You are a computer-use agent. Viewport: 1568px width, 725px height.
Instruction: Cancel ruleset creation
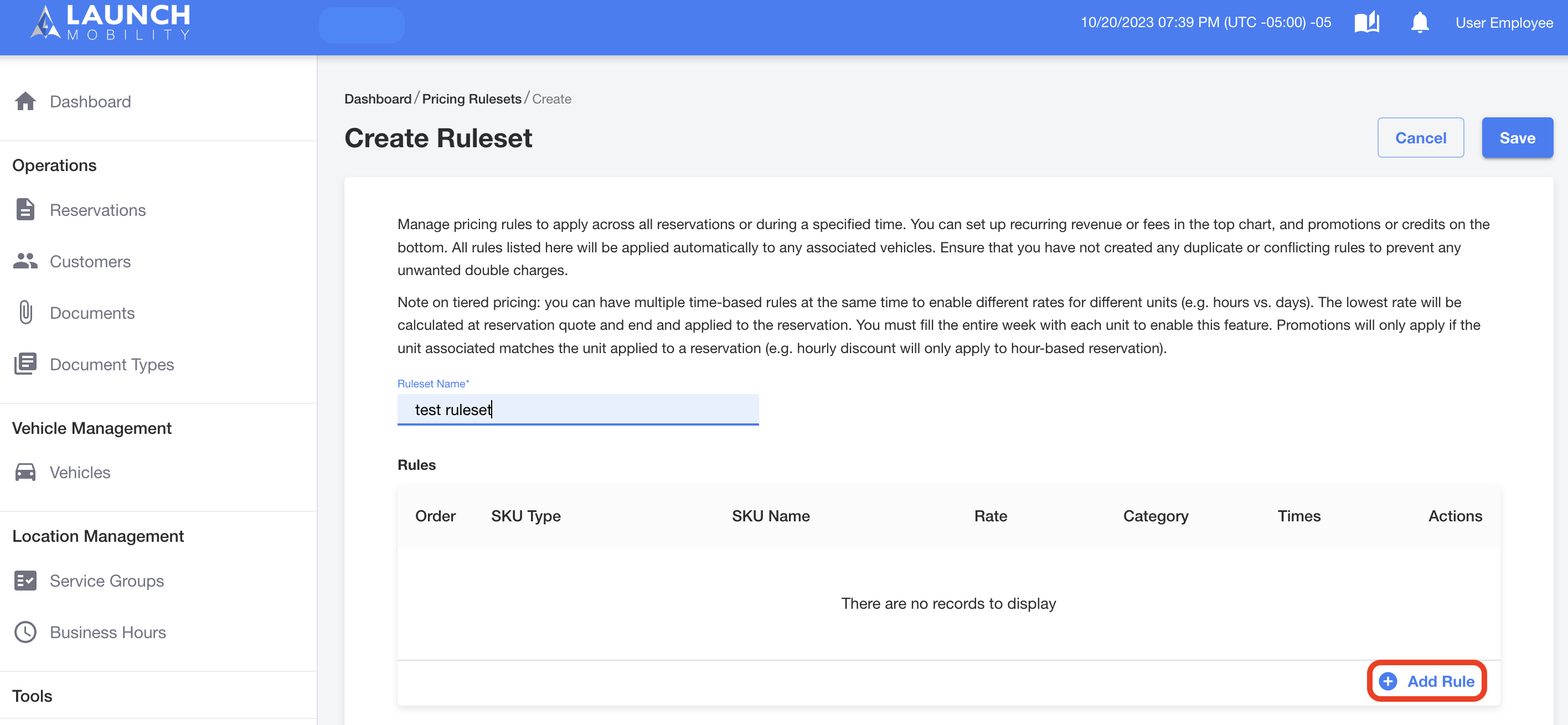1420,137
